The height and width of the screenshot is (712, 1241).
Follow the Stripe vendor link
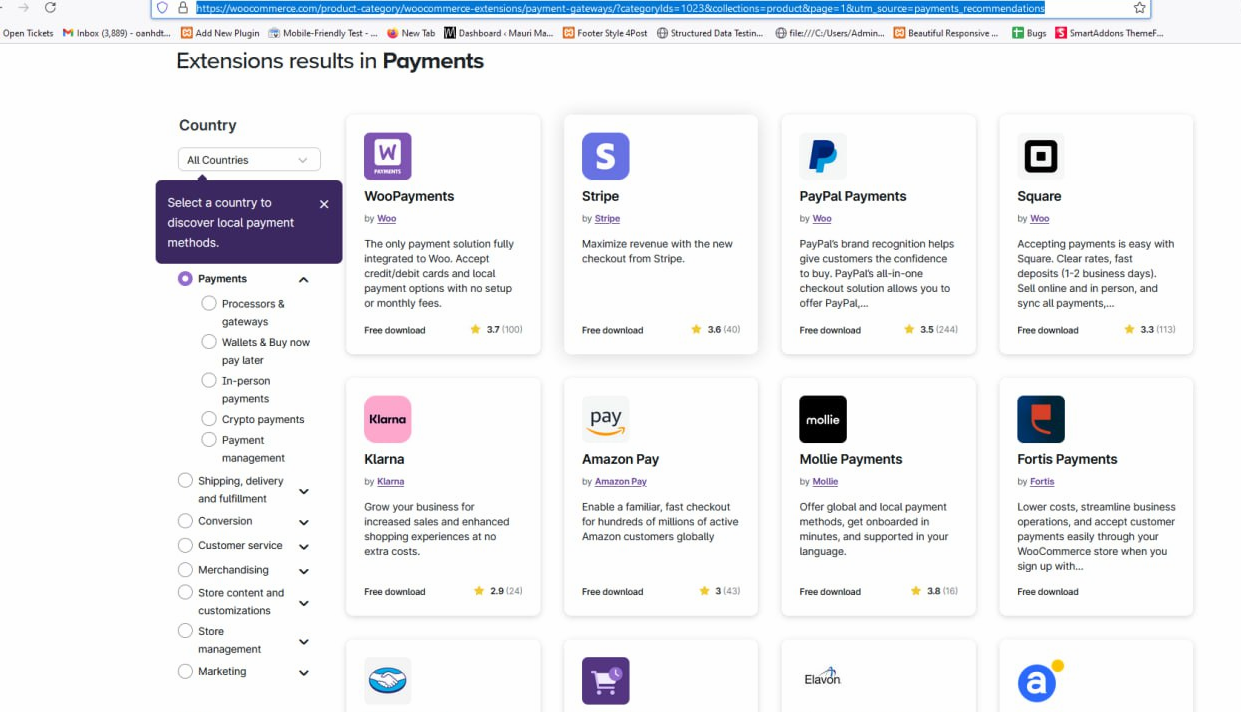coord(607,218)
